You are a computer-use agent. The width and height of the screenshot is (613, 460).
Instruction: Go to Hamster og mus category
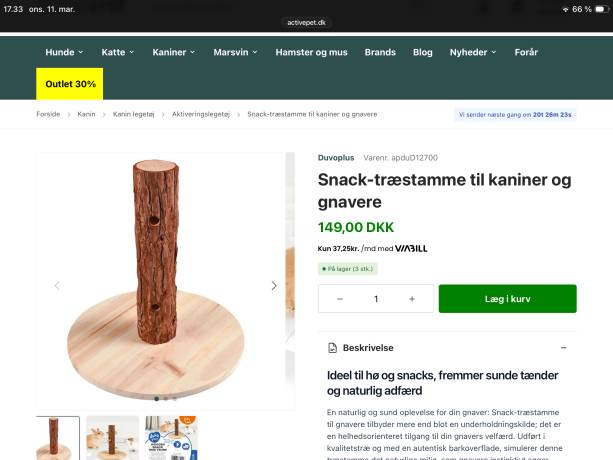311,52
